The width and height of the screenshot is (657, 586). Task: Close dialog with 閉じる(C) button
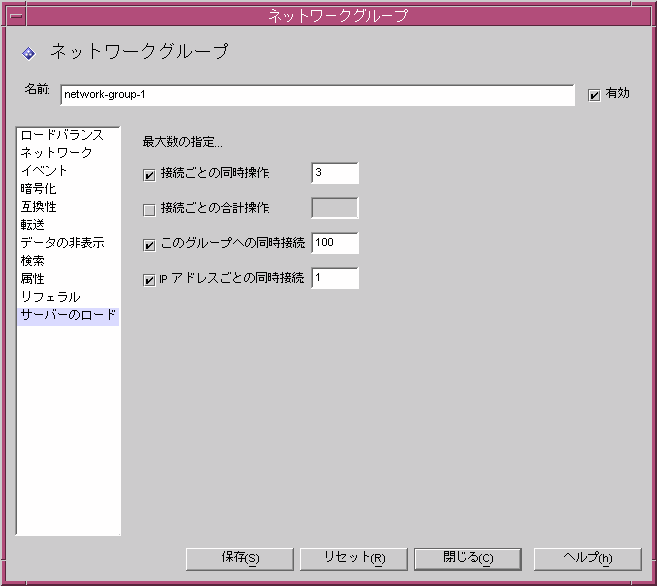[x=468, y=559]
